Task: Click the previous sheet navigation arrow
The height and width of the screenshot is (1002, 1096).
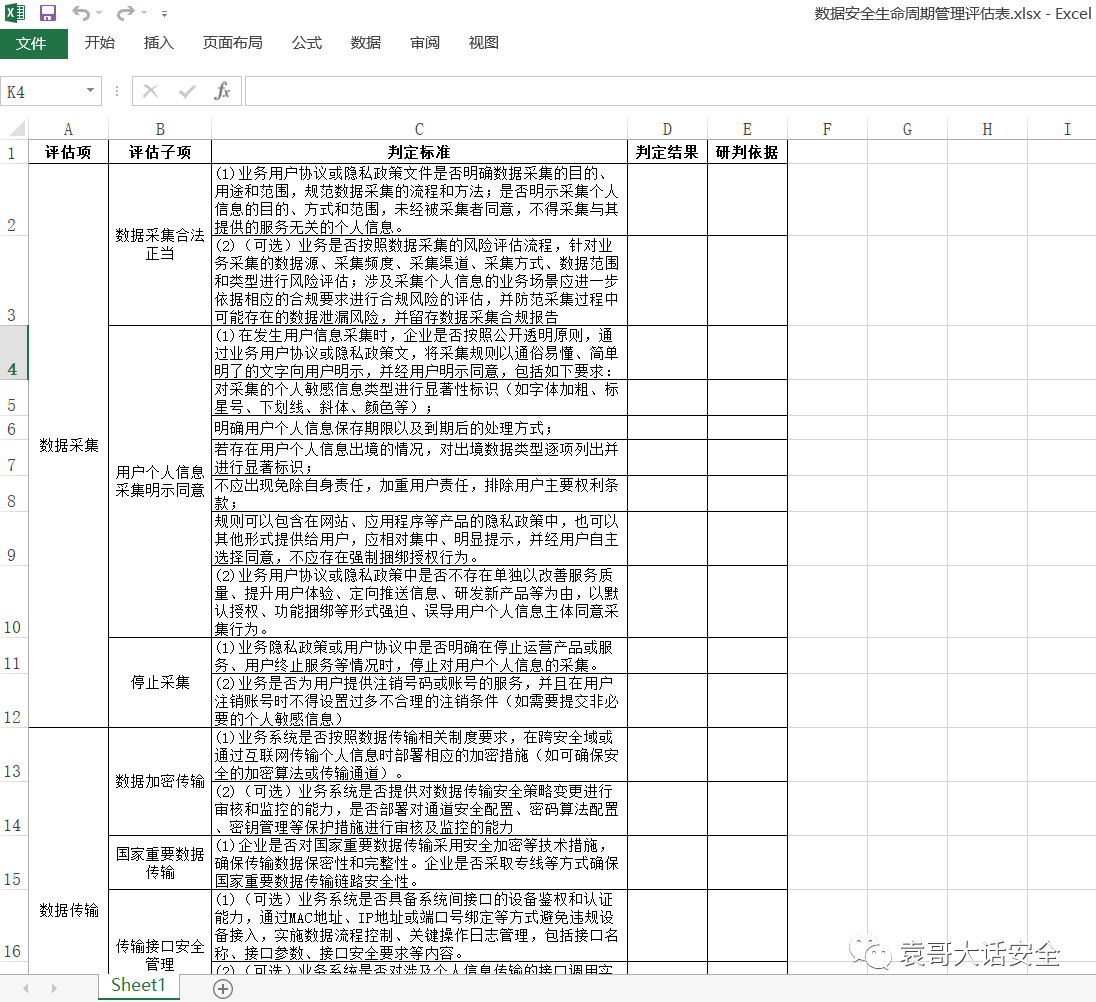Action: click(26, 989)
